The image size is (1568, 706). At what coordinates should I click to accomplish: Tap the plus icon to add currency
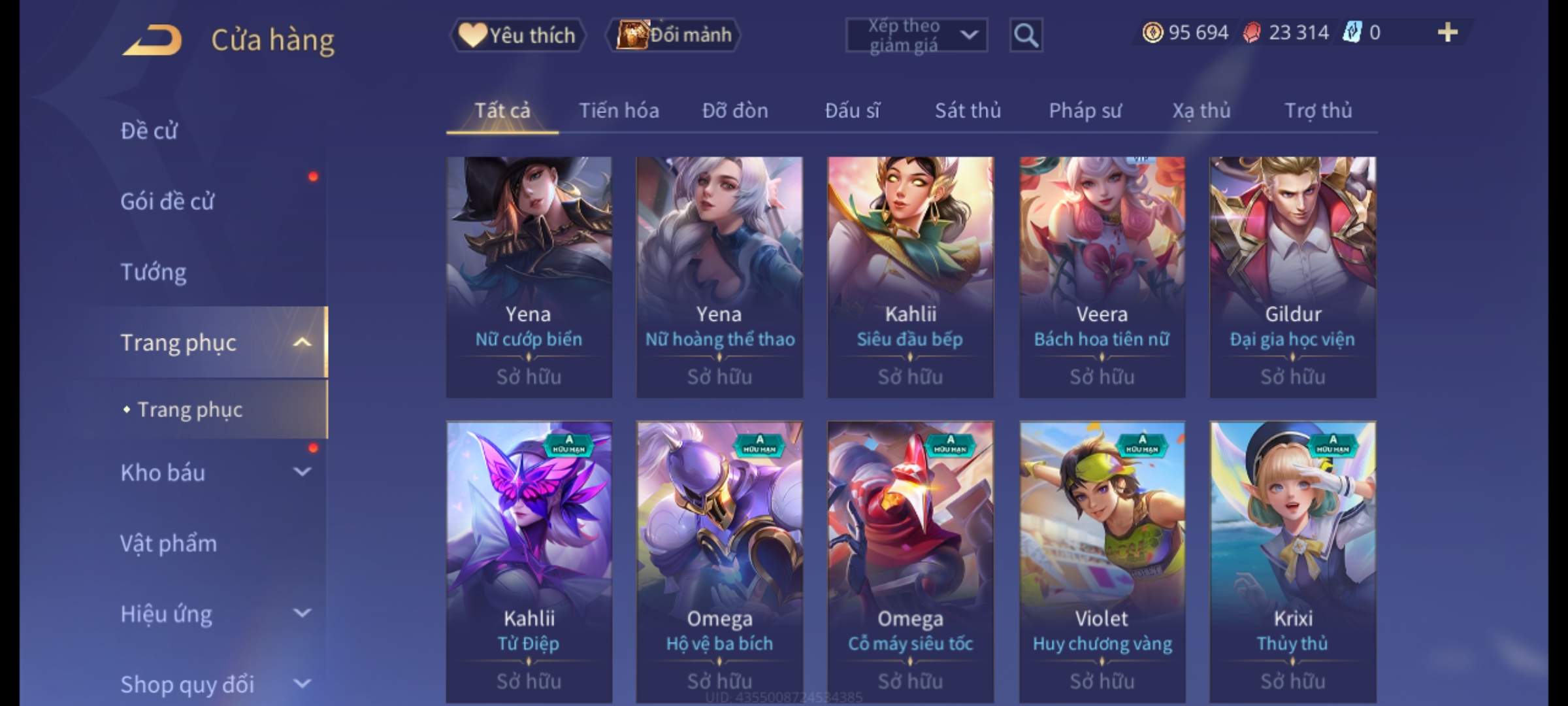(1448, 33)
